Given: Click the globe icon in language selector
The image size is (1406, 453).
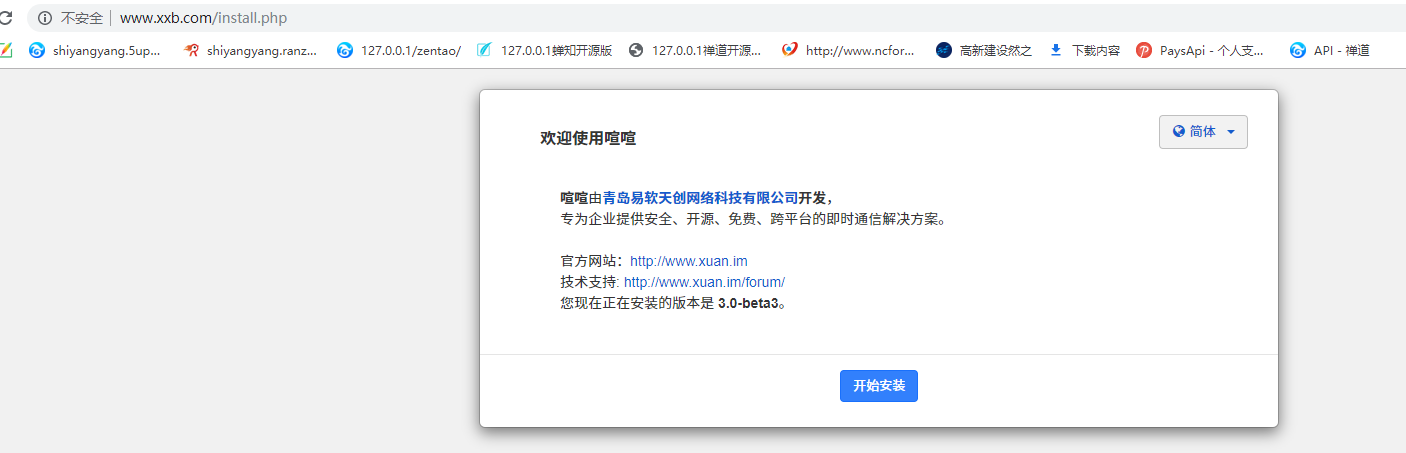Looking at the screenshot, I should coord(1178,132).
